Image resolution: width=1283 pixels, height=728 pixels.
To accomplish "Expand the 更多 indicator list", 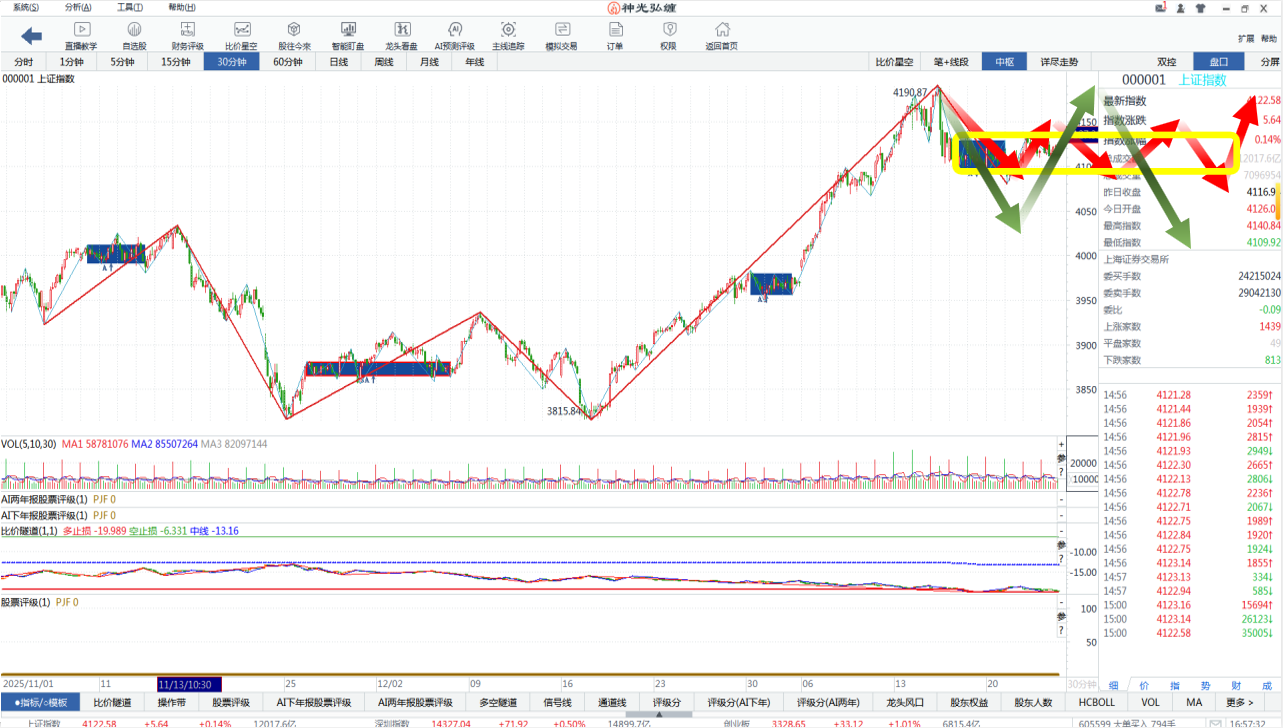I will [1240, 703].
